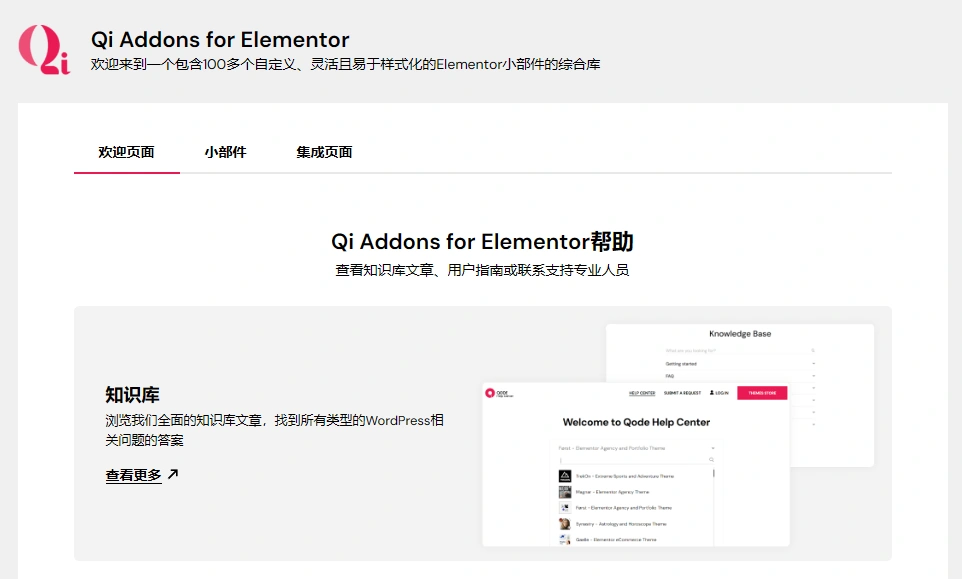The height and width of the screenshot is (579, 962).
Task: Click the search icon in the Knowledge Base field
Action: [x=813, y=350]
